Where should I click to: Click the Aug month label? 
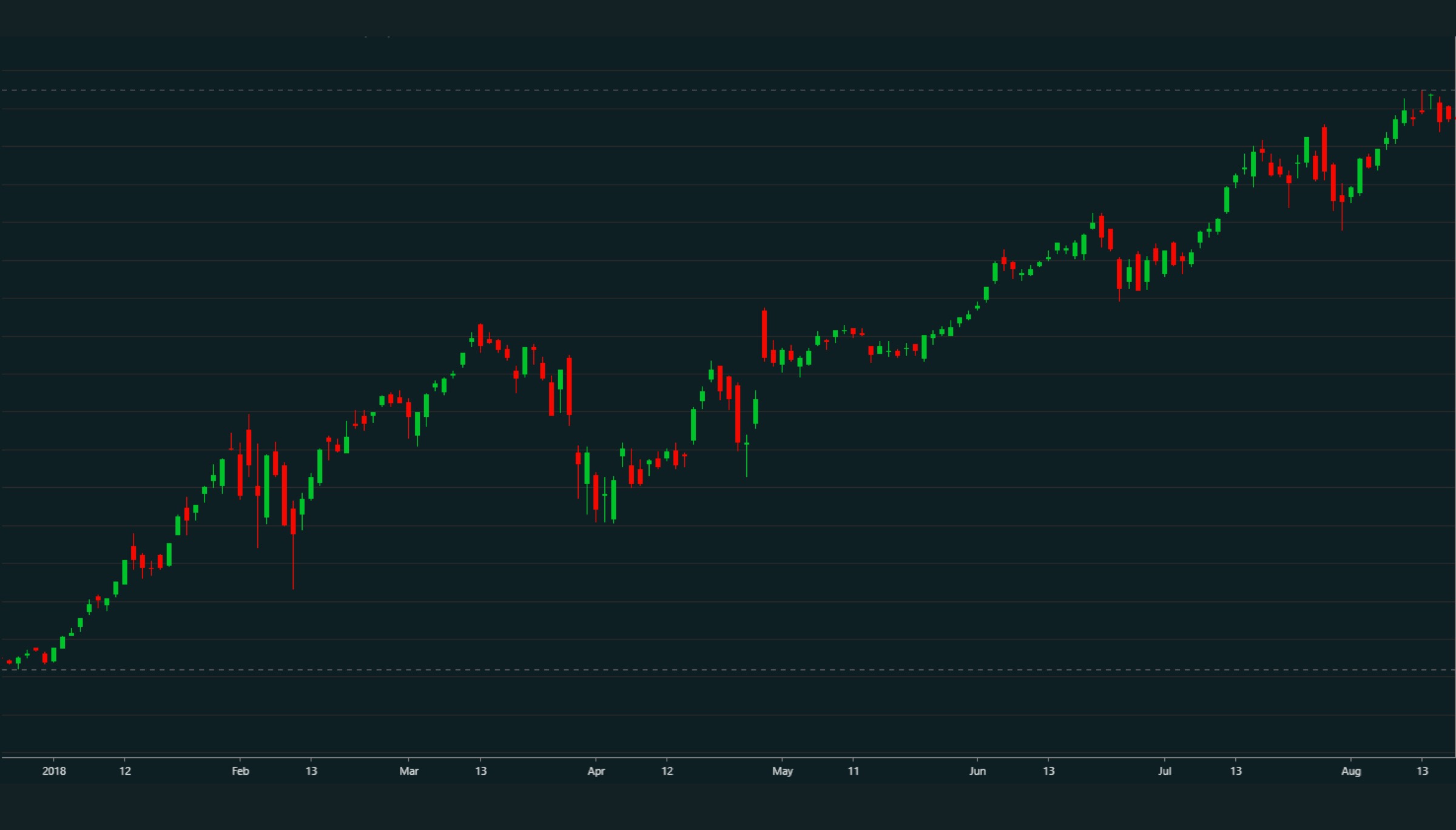[x=1351, y=771]
